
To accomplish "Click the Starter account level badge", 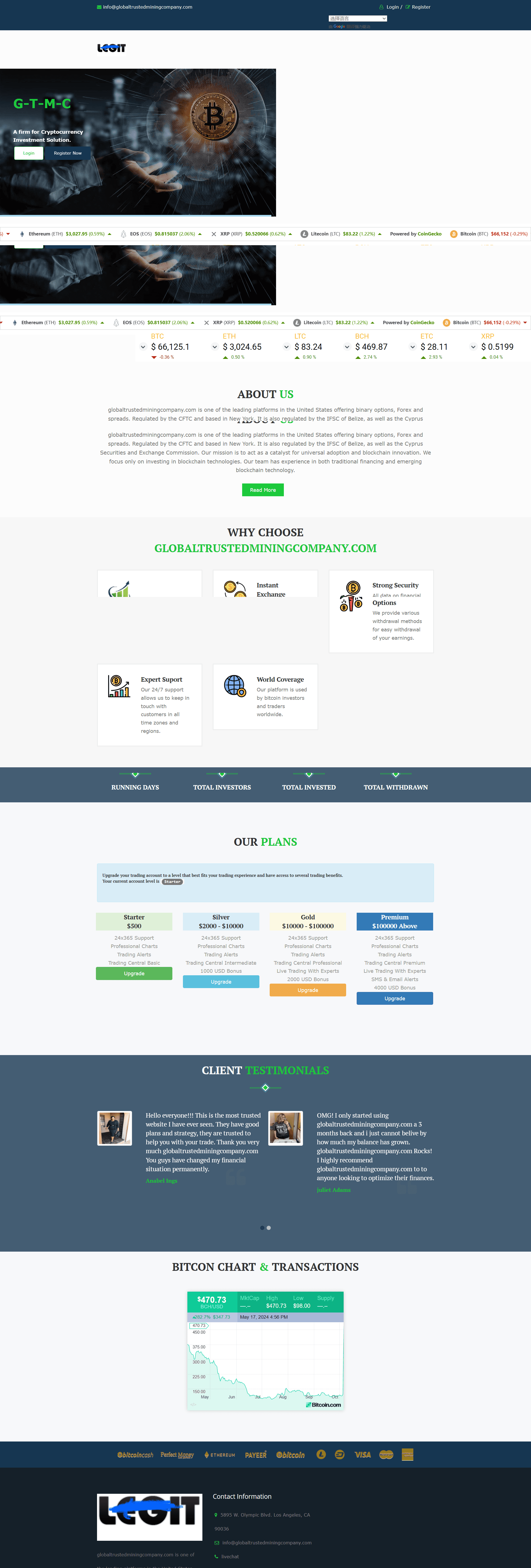I will pos(172,881).
